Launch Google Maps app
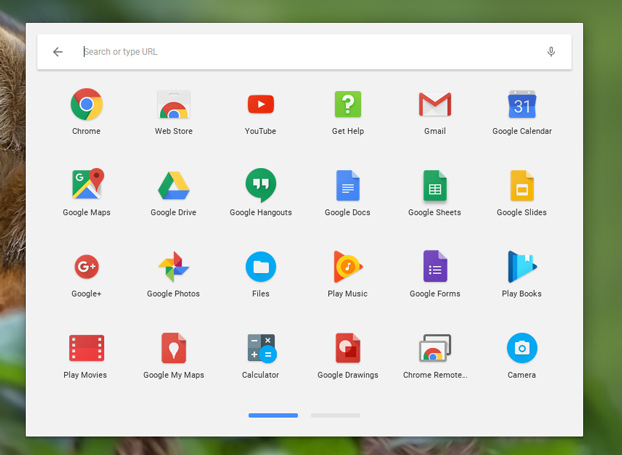The image size is (622, 455). point(86,184)
